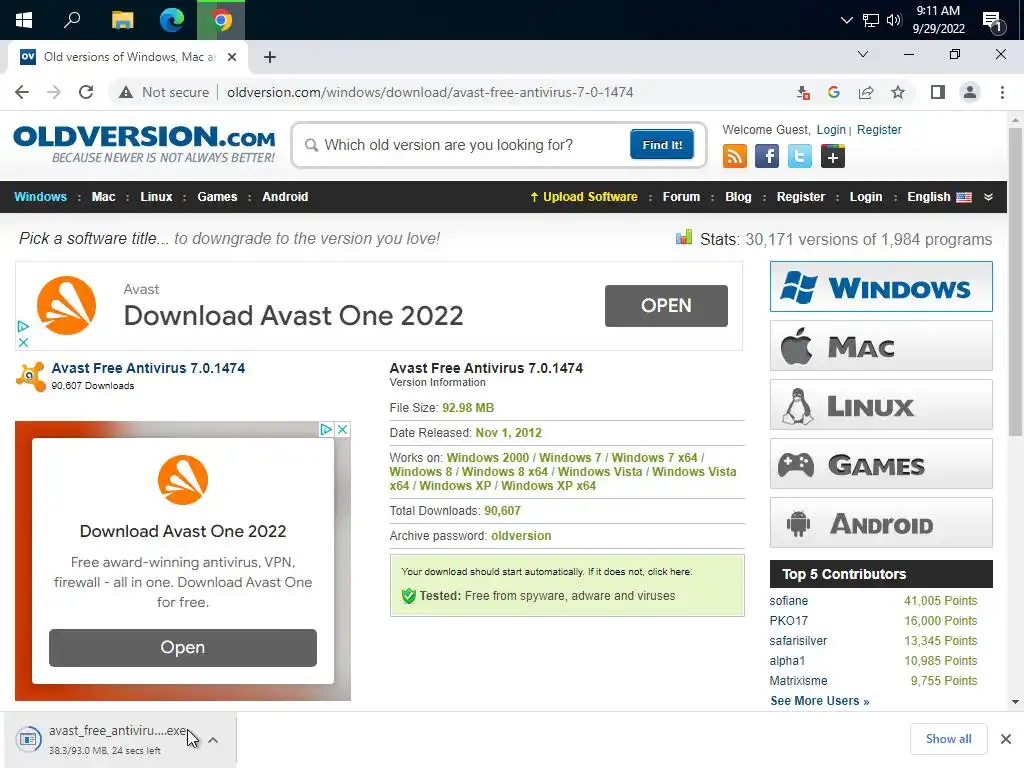Viewport: 1024px width, 768px height.
Task: Click Avast Free Antivirus 7.0.1474 title link
Action: coord(148,368)
